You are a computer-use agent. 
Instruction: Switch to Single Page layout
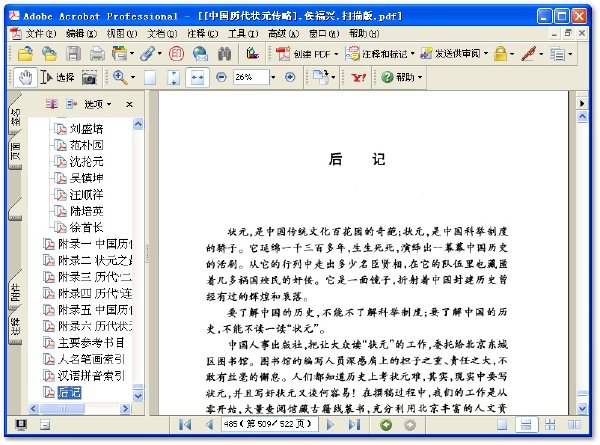pos(502,425)
